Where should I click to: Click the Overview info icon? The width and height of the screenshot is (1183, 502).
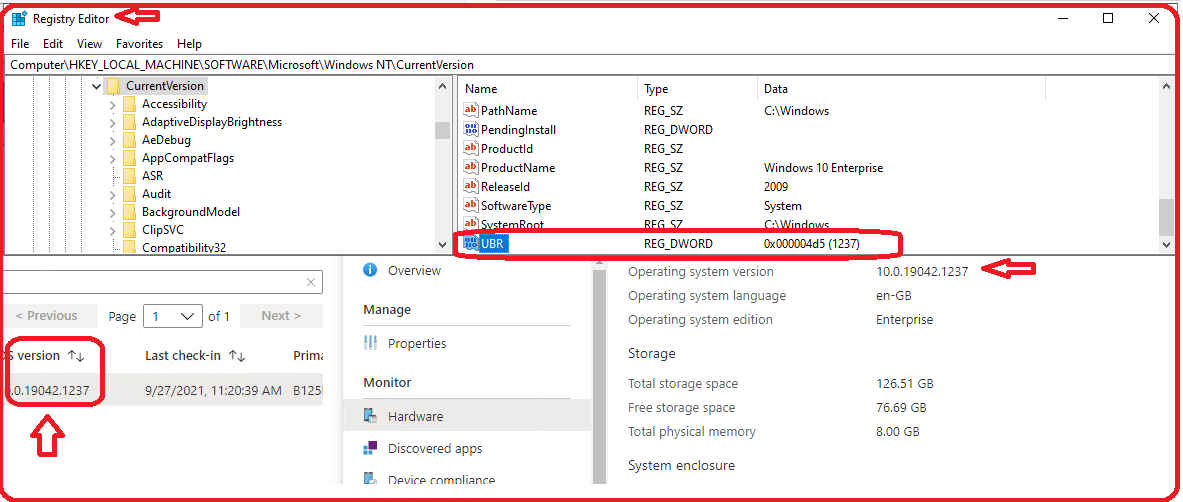[370, 269]
